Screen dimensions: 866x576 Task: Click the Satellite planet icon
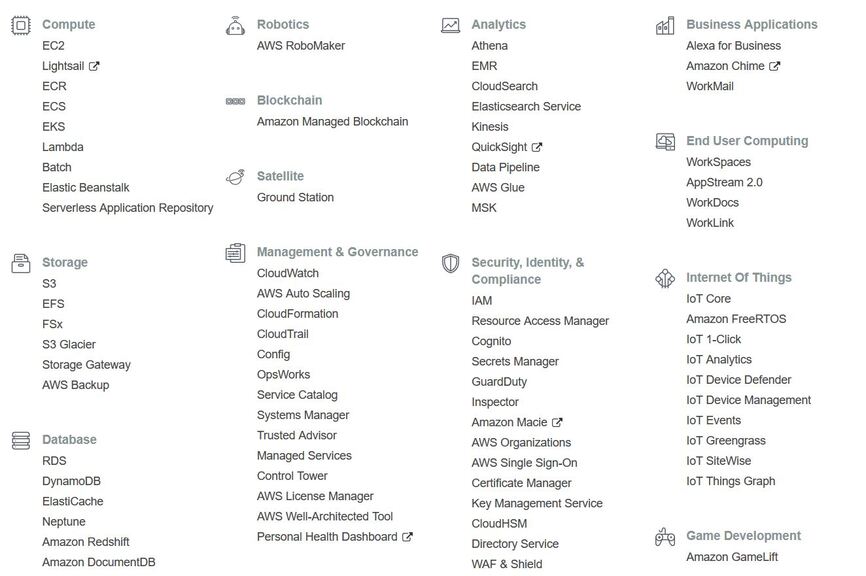point(235,177)
